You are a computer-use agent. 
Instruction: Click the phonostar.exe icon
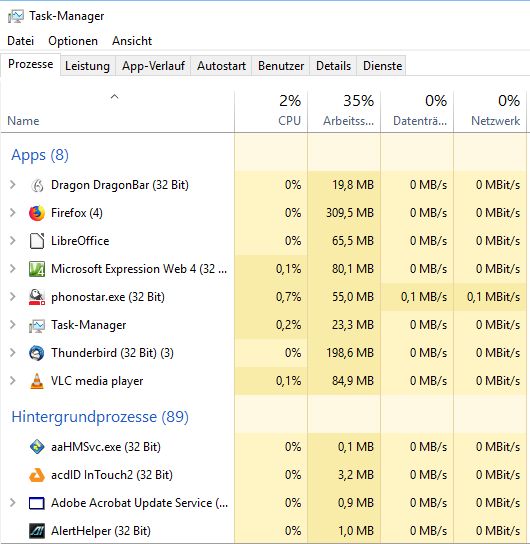pos(37,297)
